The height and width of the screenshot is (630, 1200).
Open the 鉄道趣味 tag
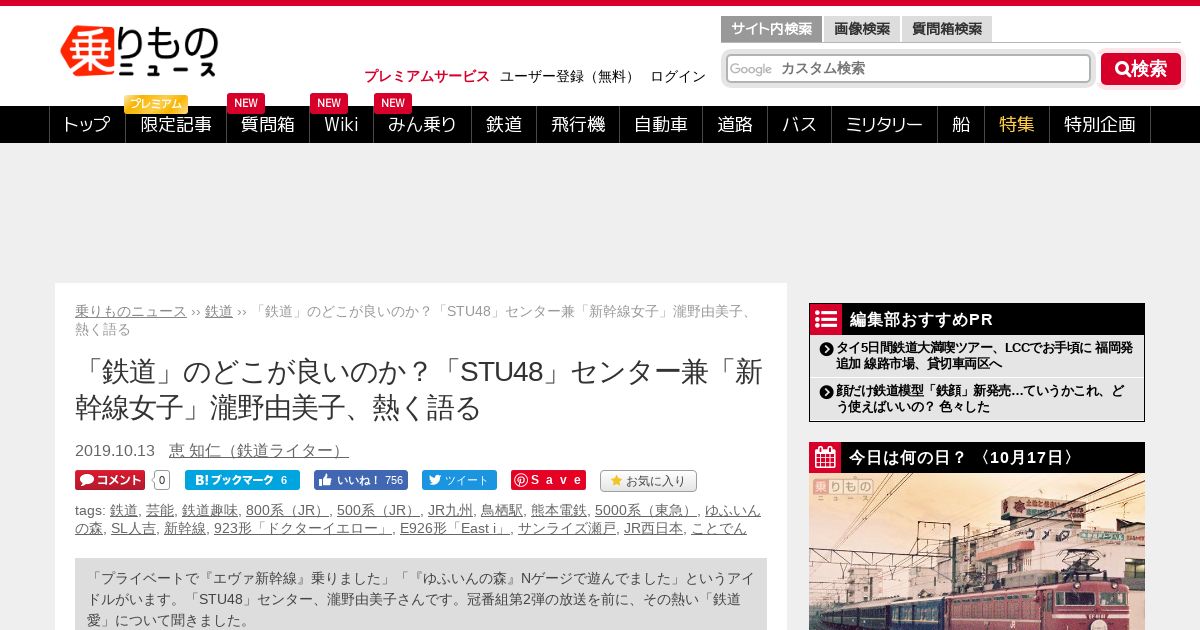pos(210,510)
